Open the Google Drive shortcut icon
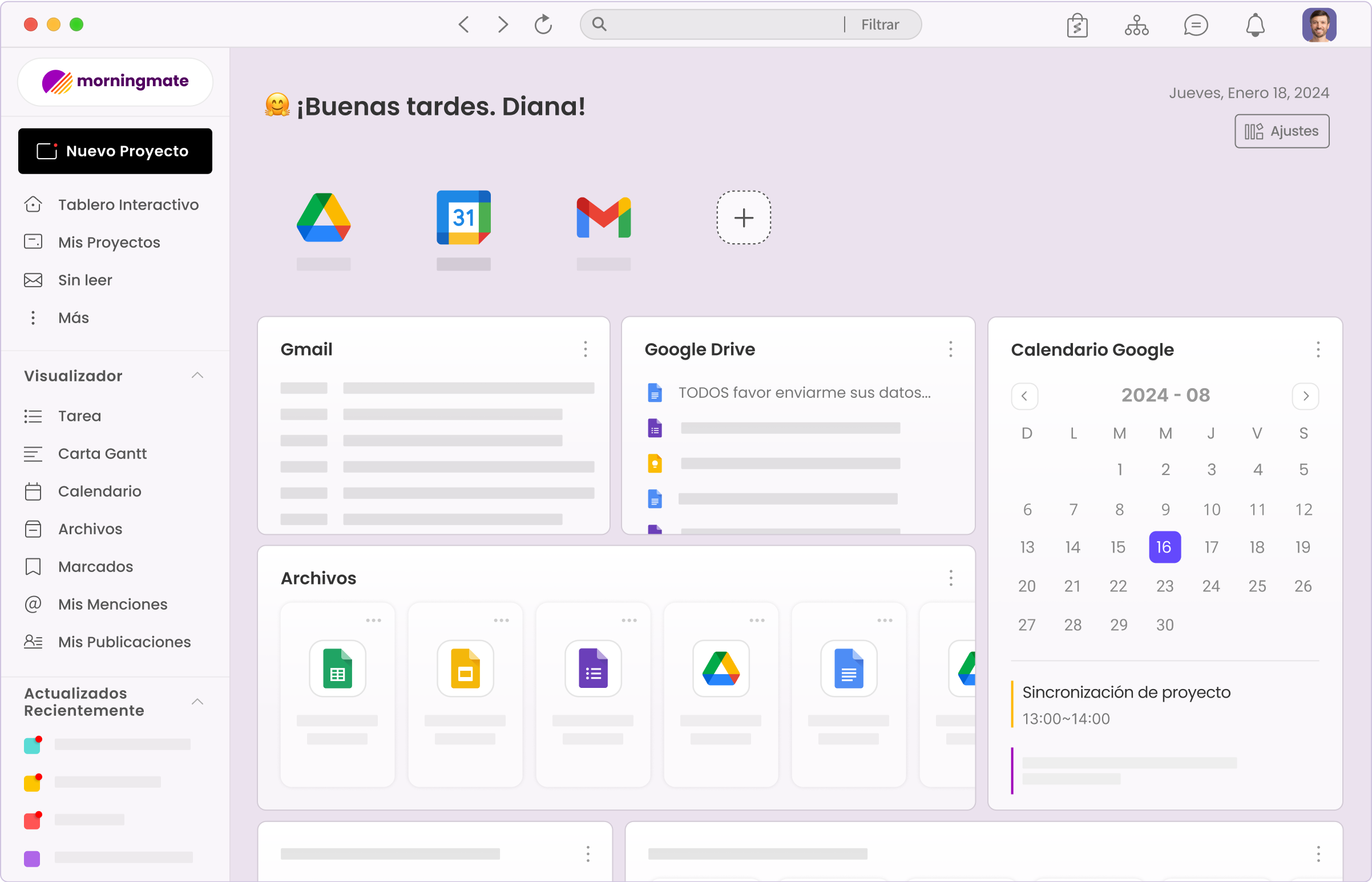The height and width of the screenshot is (882, 1372). (x=324, y=218)
